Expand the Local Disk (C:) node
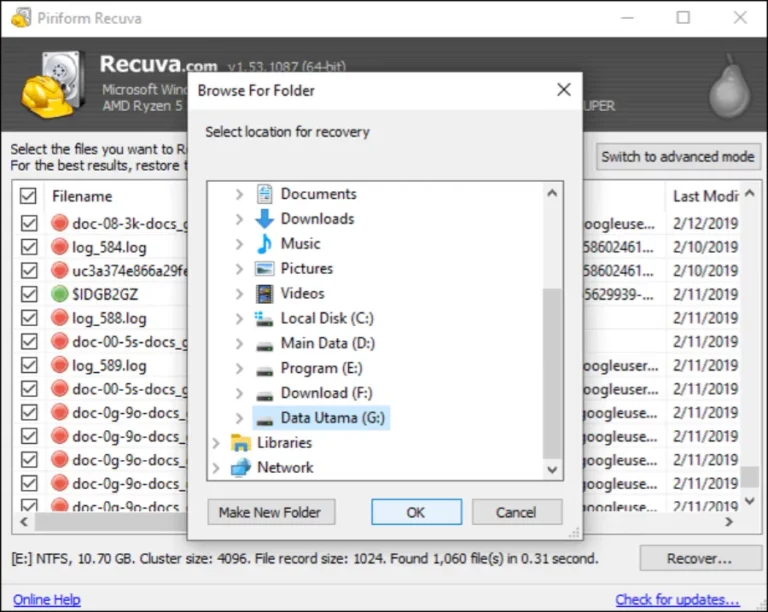Image resolution: width=768 pixels, height=612 pixels. pos(239,319)
